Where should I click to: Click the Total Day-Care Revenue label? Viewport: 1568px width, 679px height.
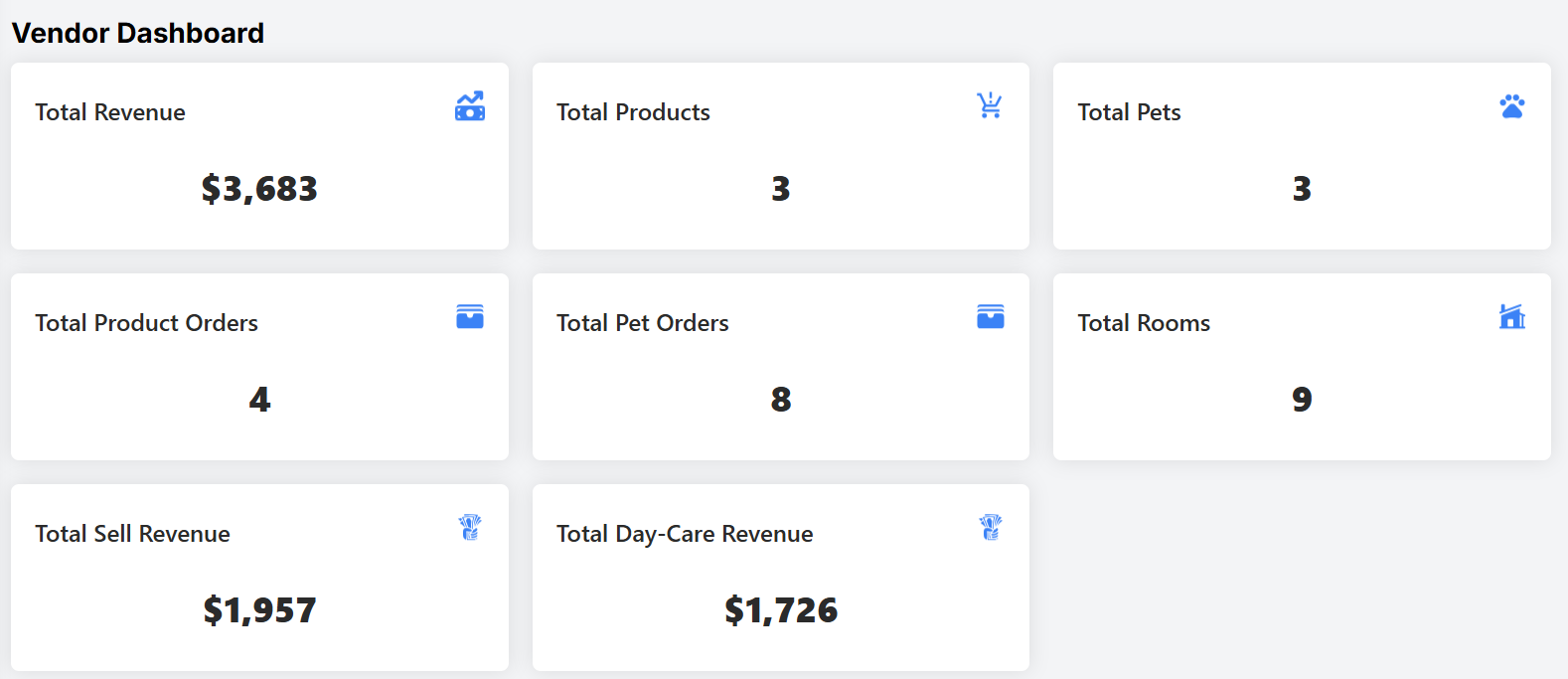[685, 534]
